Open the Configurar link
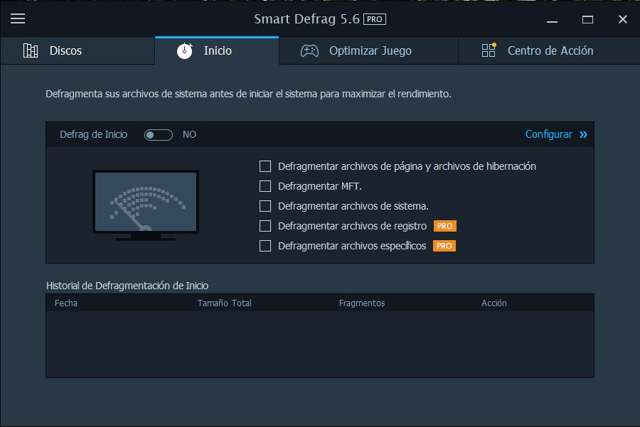This screenshot has height=427, width=640. point(549,134)
